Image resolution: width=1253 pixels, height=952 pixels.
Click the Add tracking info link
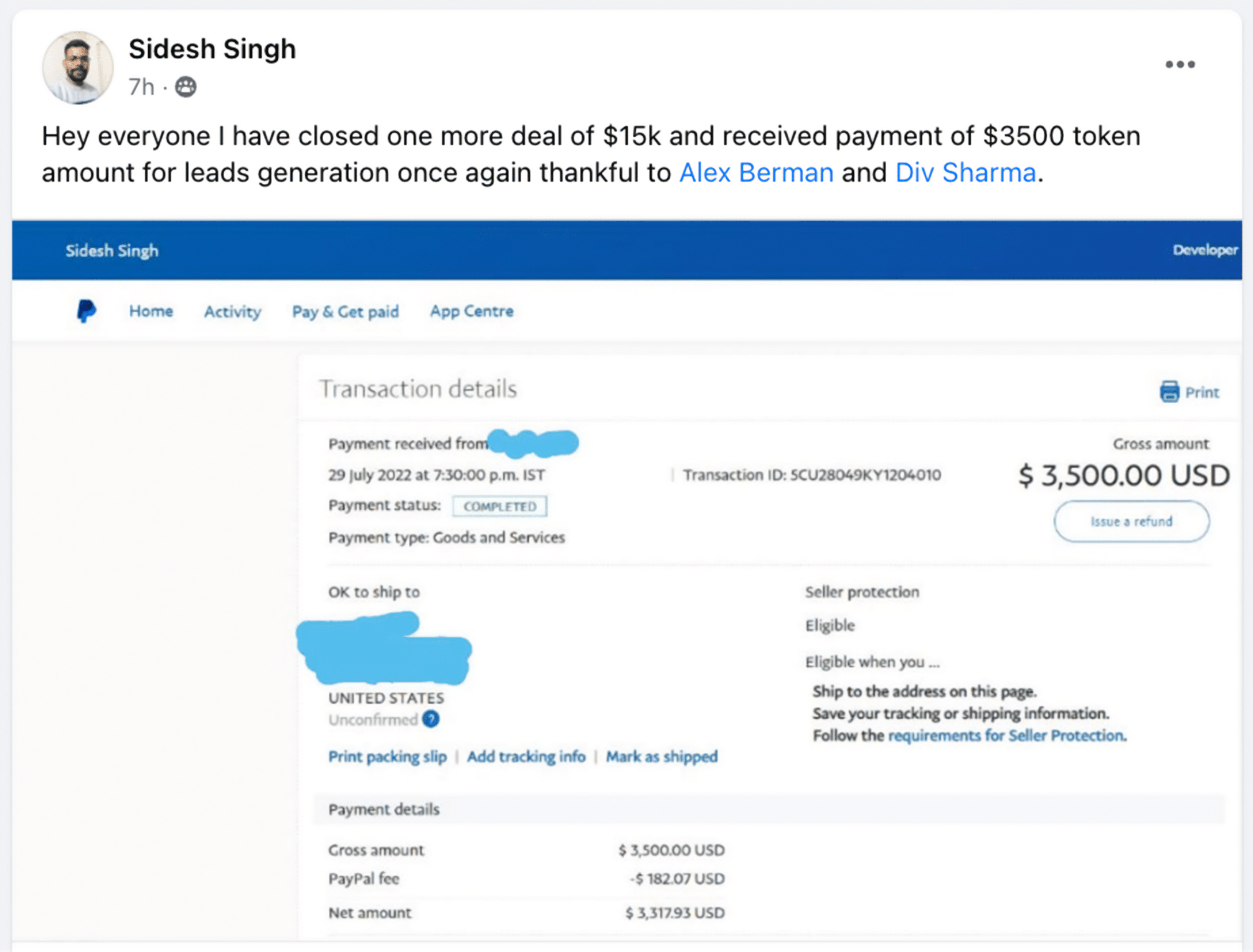tap(526, 757)
